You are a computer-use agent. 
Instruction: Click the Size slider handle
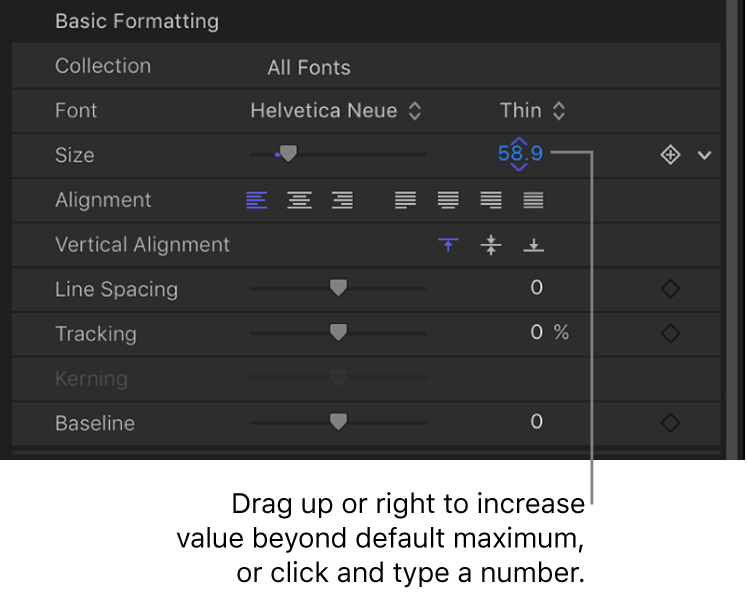coord(288,154)
